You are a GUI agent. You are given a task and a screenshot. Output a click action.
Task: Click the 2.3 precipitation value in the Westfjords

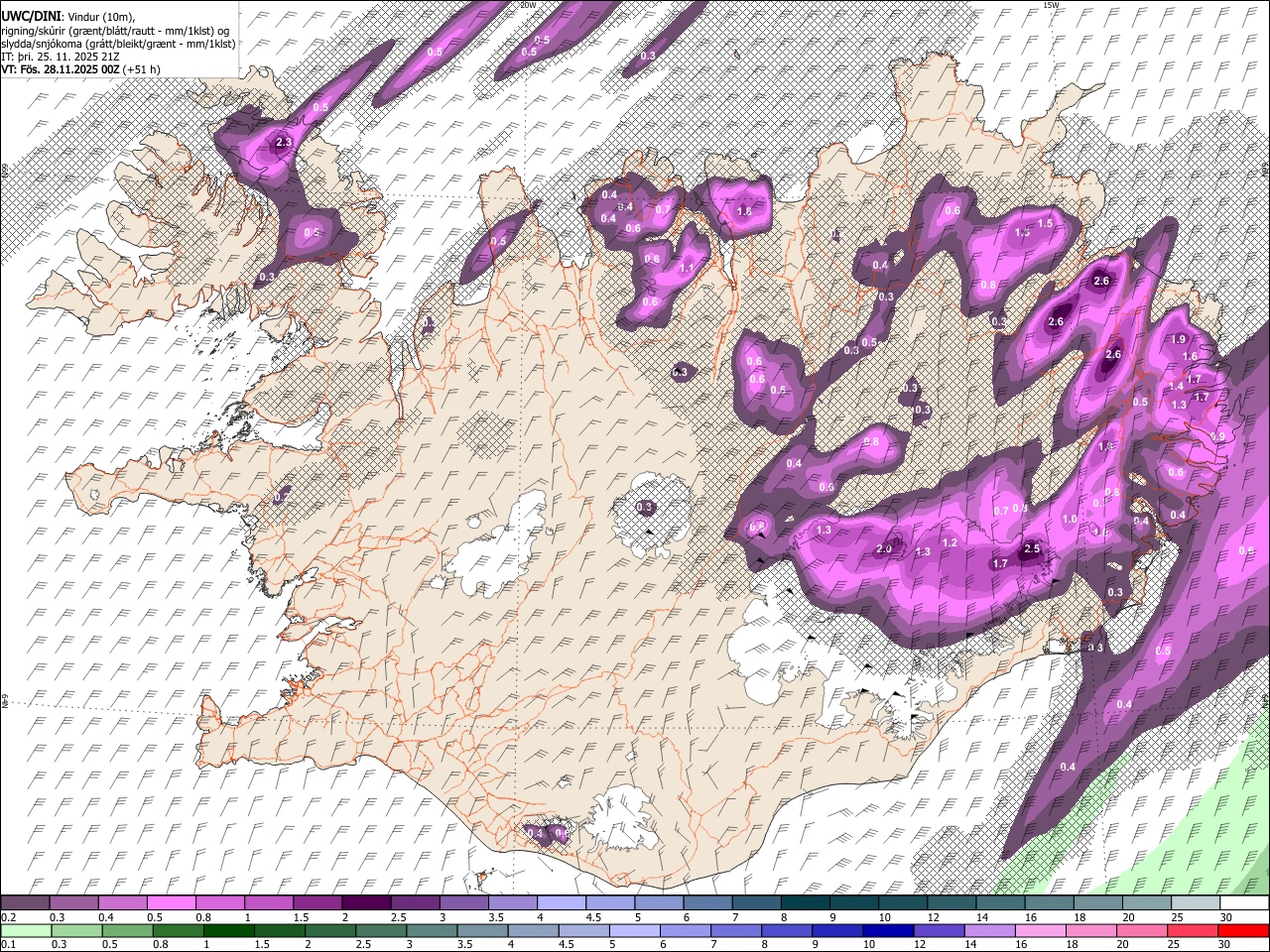click(284, 143)
